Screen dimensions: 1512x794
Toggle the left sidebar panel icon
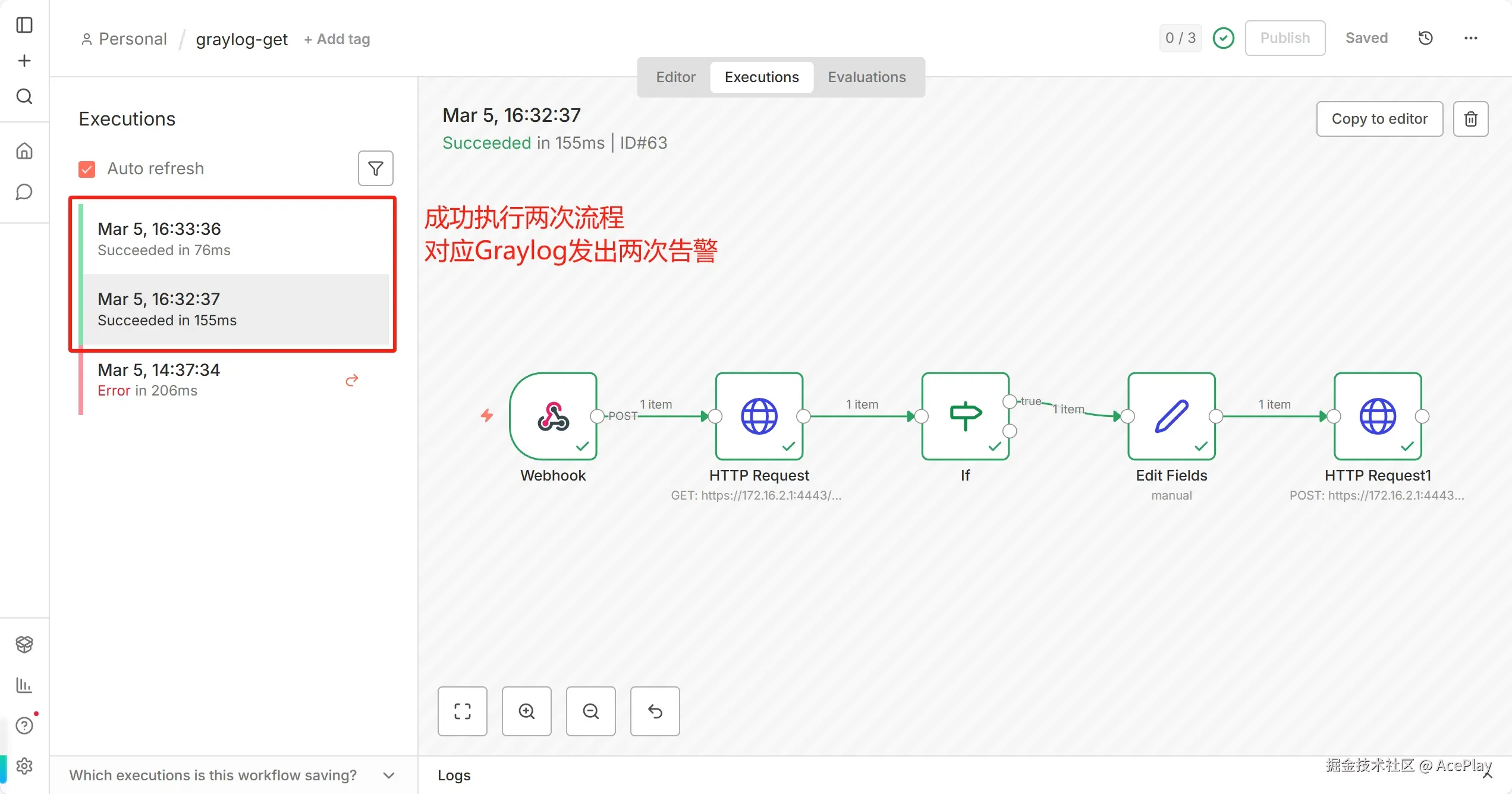(x=24, y=25)
